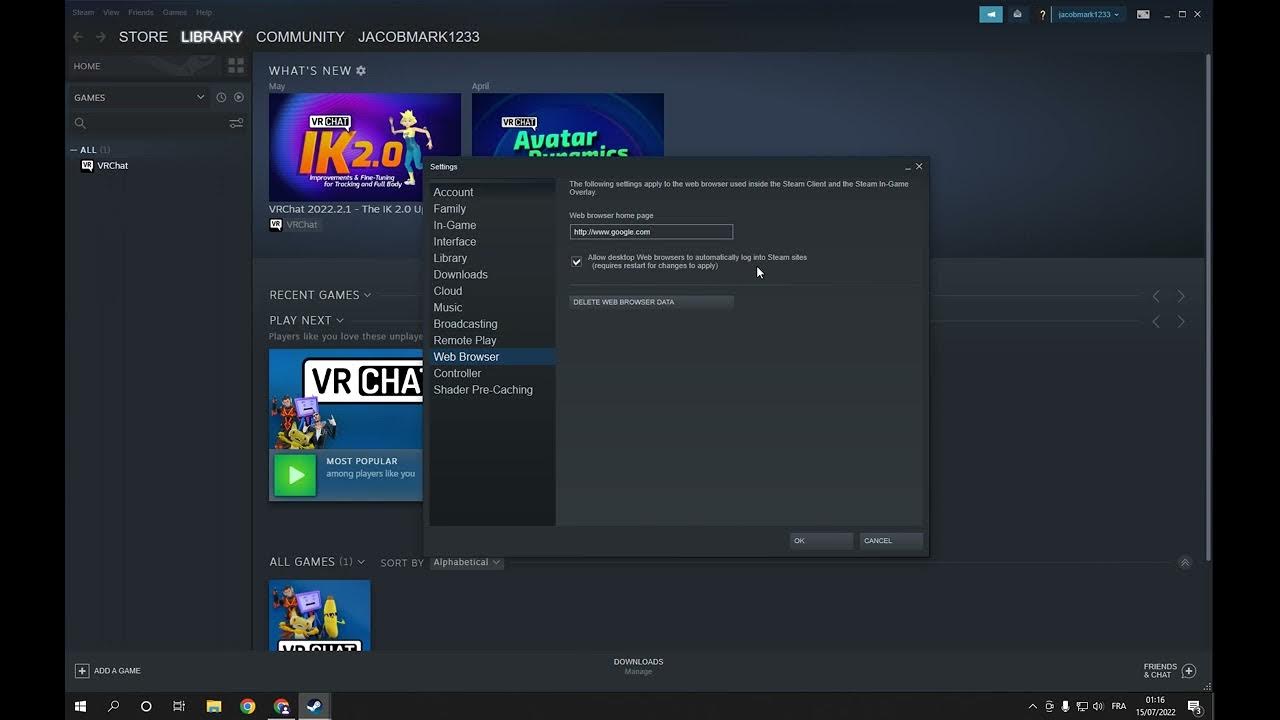Select Family in Settings sidebar
1280x720 pixels.
(x=492, y=209)
